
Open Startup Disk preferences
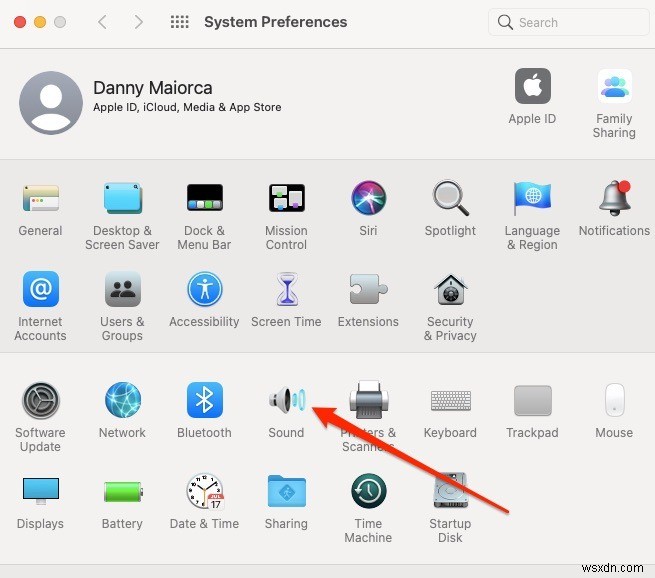450,490
